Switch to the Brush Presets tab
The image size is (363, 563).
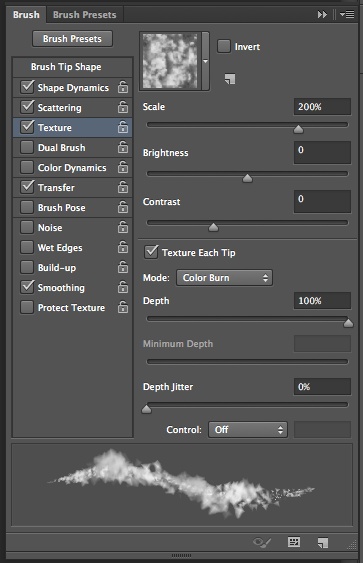pyautogui.click(x=85, y=15)
